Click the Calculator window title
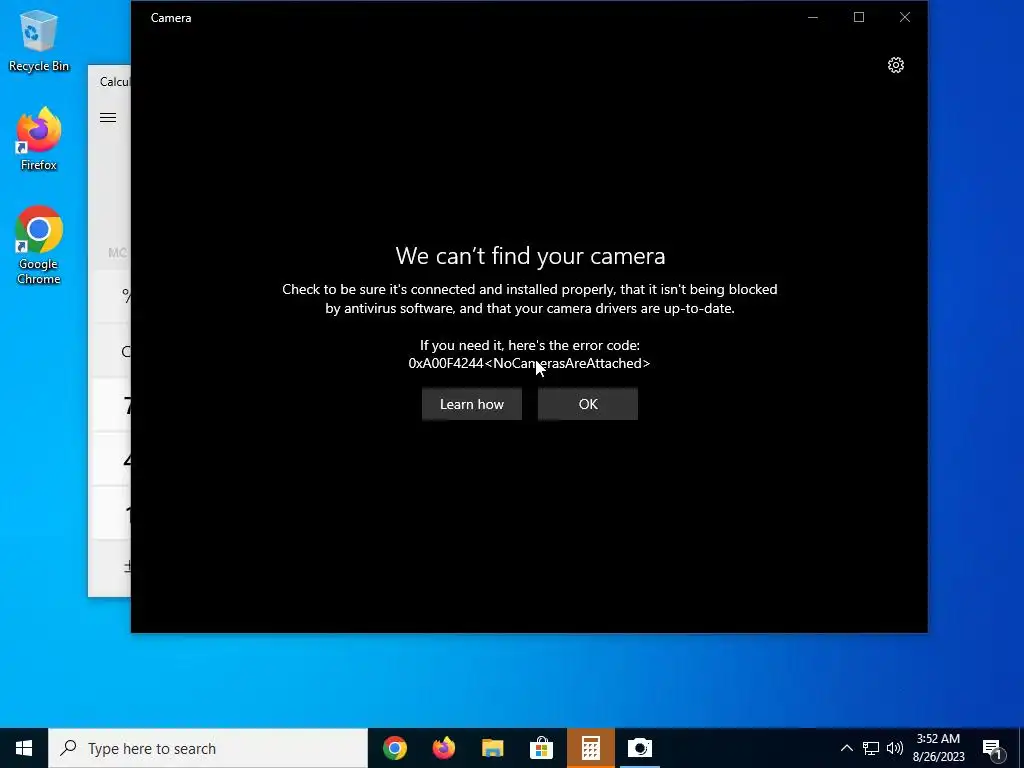Viewport: 1024px width, 768px height. [x=115, y=82]
